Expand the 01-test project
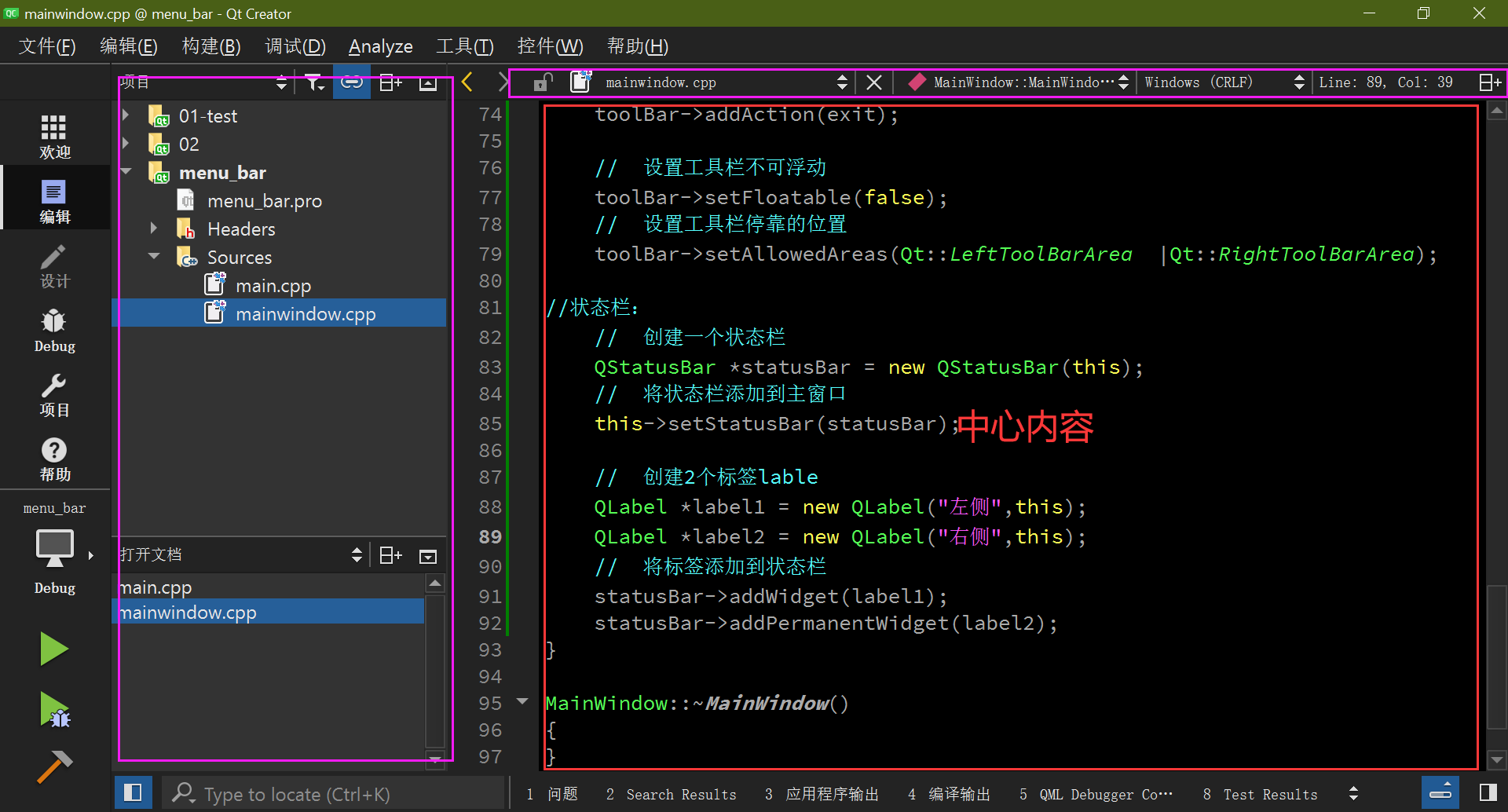The width and height of the screenshot is (1508, 812). click(x=126, y=115)
